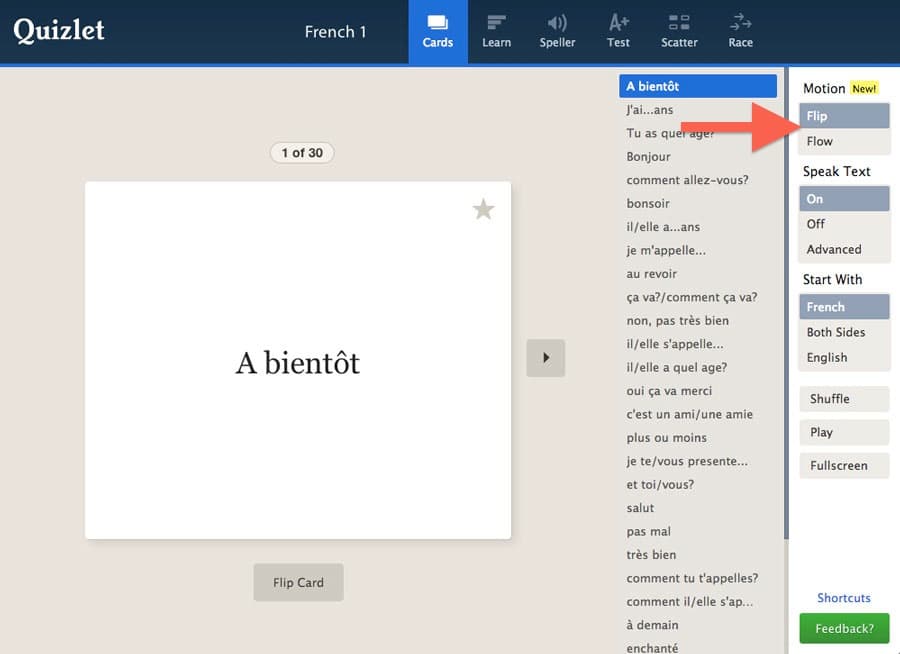Screen dimensions: 900x654
Task: Turn Speak Text Off
Action: pyautogui.click(x=844, y=224)
